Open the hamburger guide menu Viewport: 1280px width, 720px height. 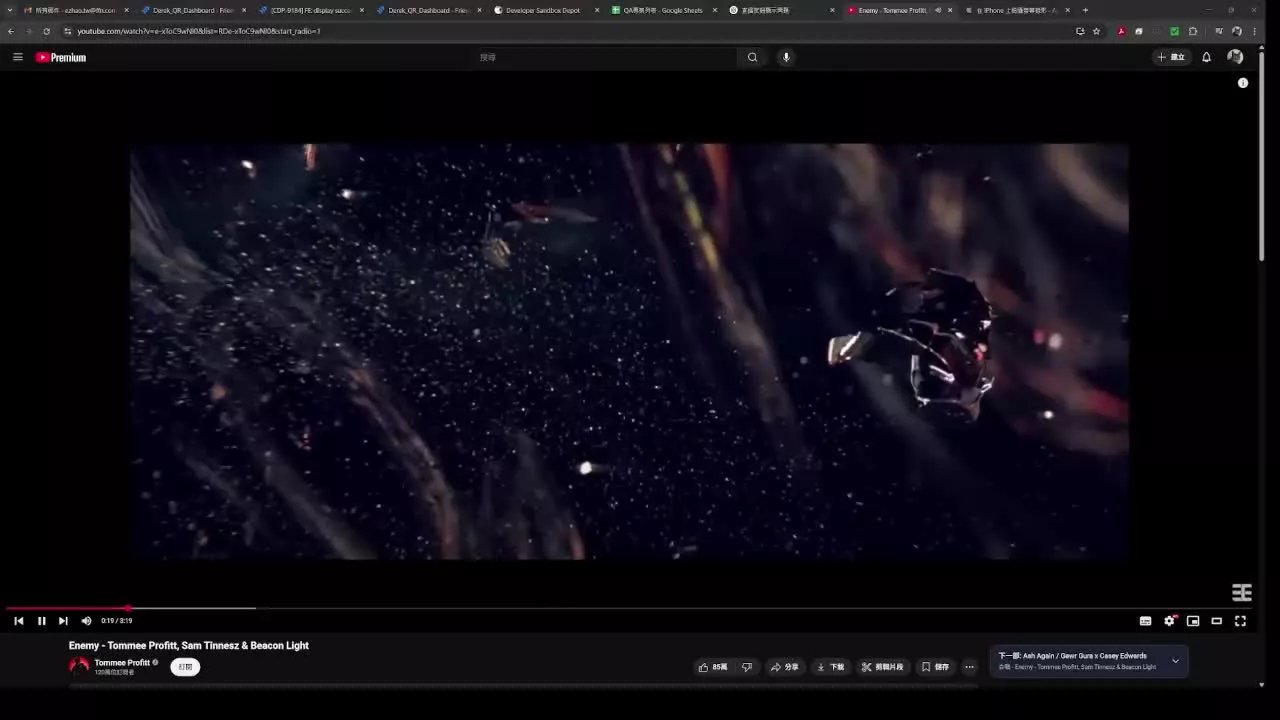click(x=18, y=57)
